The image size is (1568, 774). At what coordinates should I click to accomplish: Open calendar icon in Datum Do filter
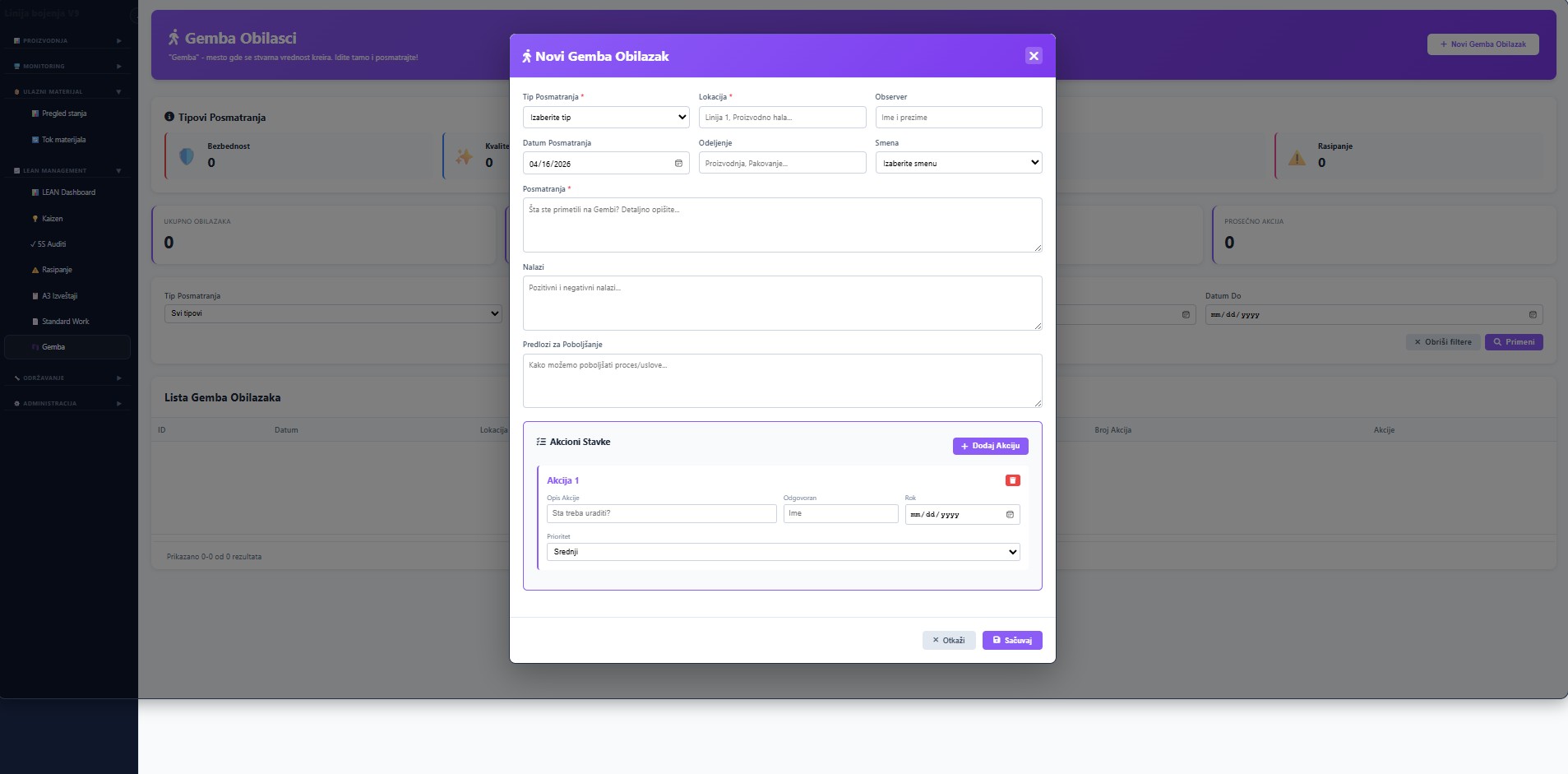[1533, 314]
